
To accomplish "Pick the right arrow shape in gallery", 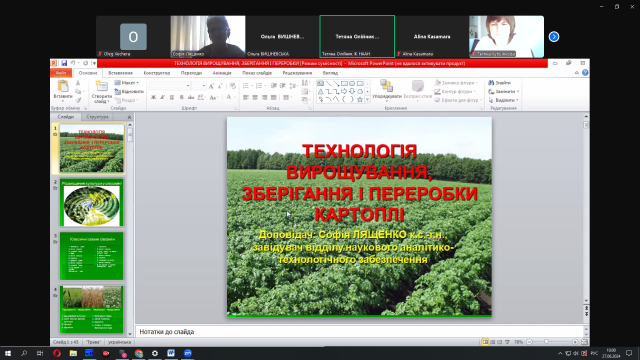I will [344, 91].
